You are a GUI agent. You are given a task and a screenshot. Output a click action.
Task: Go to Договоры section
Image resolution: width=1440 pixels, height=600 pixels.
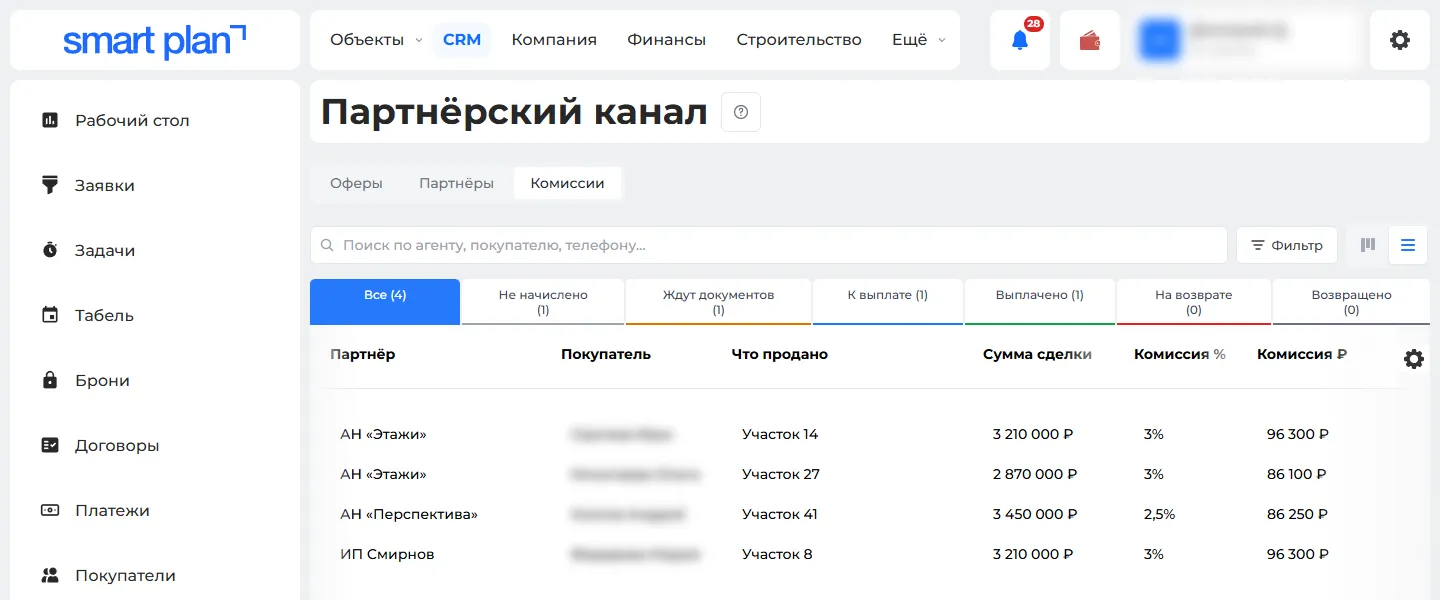117,445
